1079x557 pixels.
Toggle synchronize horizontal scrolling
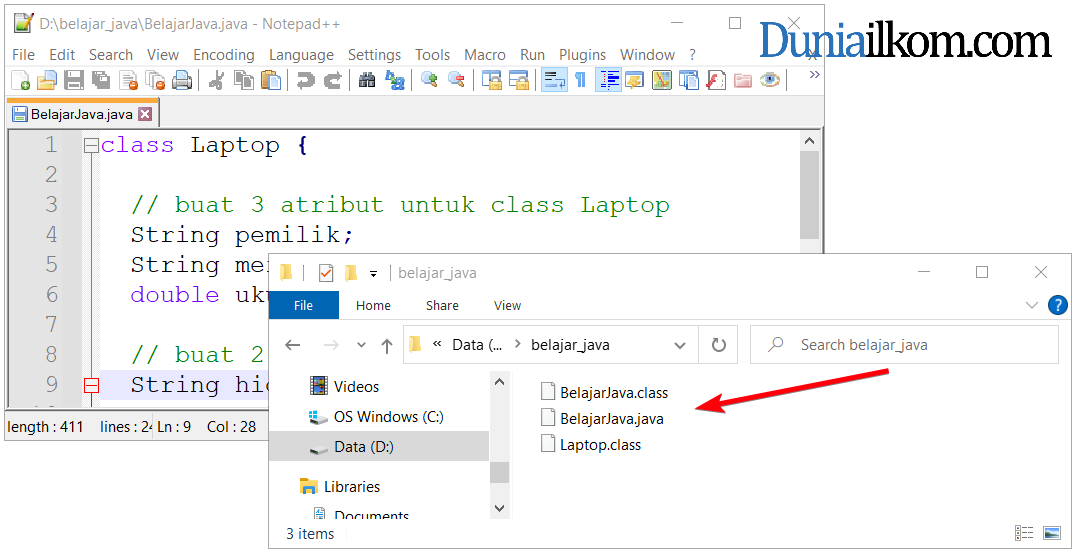pos(518,81)
